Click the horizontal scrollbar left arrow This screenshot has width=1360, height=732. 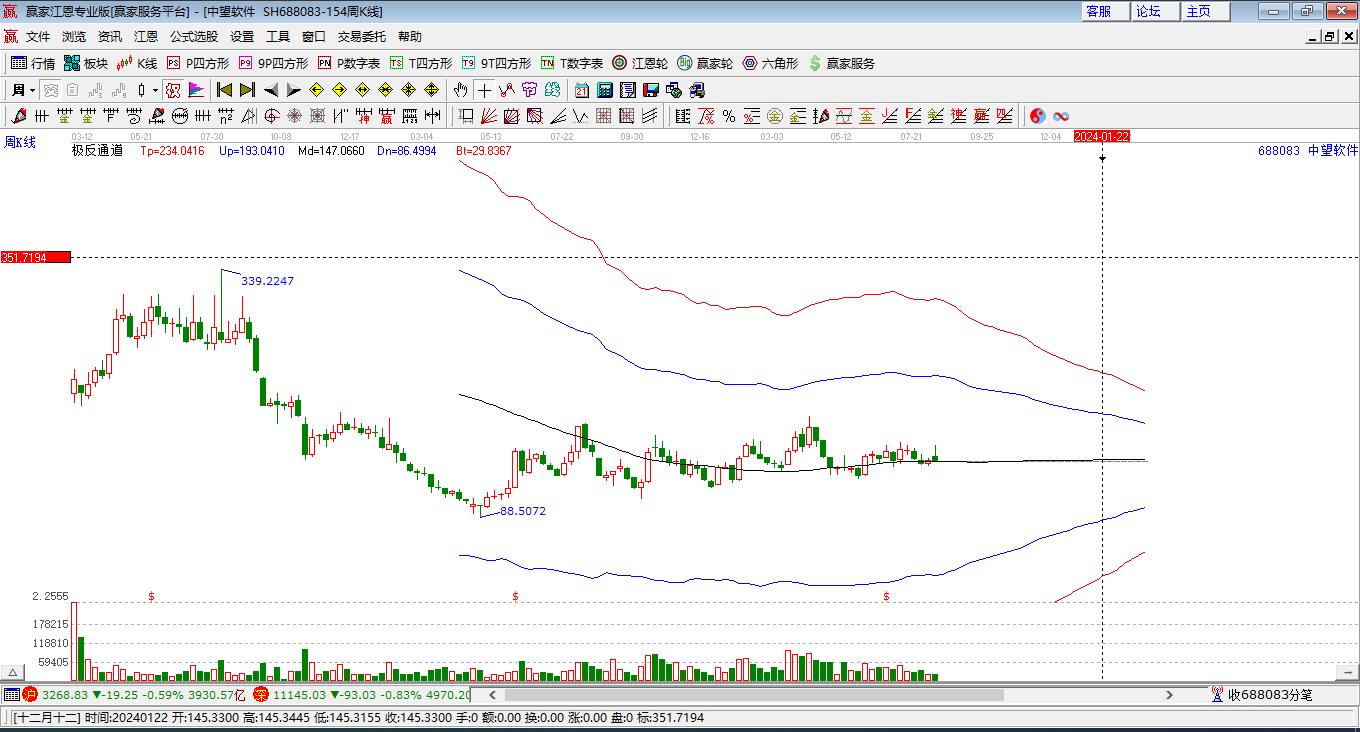492,694
